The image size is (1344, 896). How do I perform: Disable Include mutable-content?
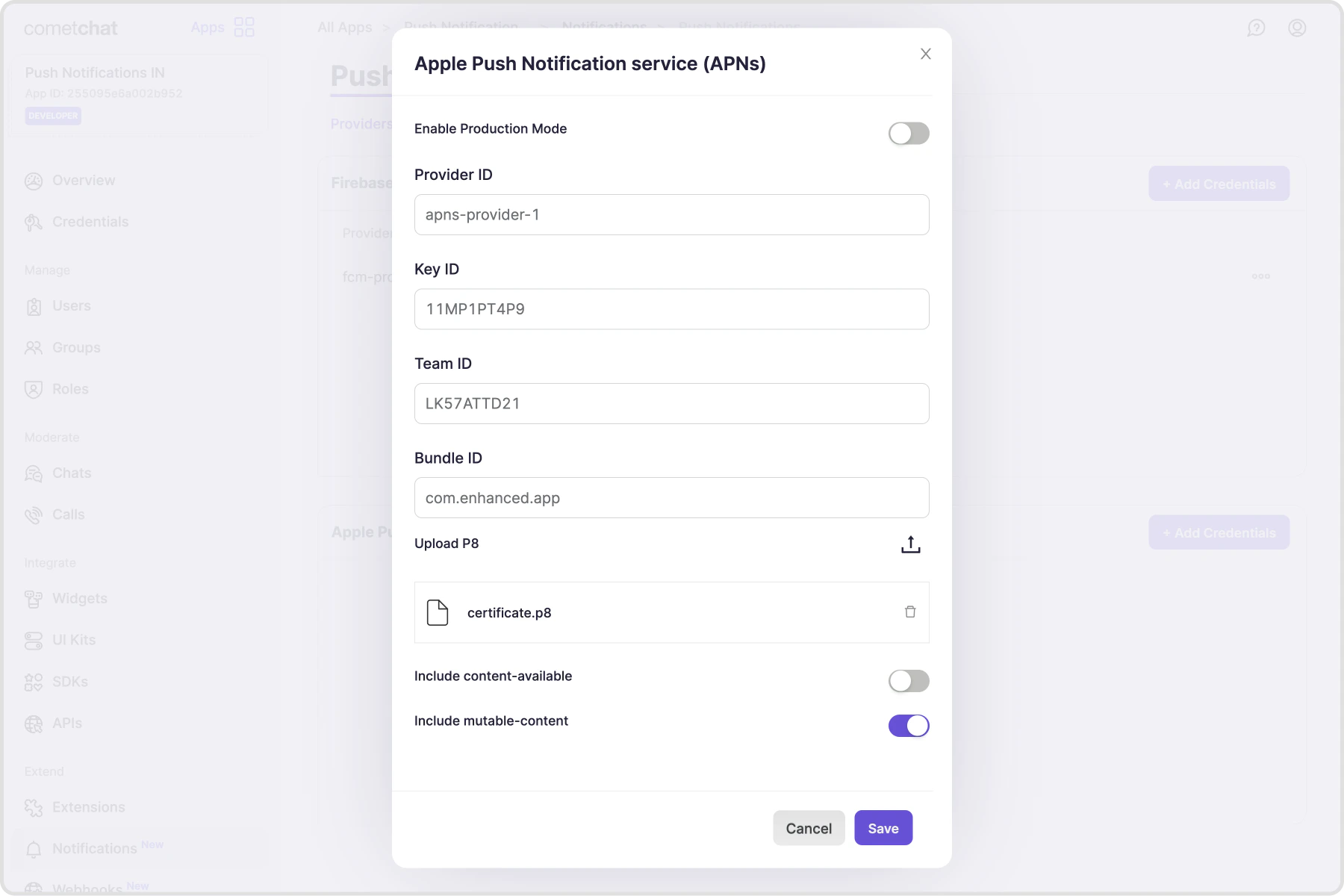tap(909, 725)
